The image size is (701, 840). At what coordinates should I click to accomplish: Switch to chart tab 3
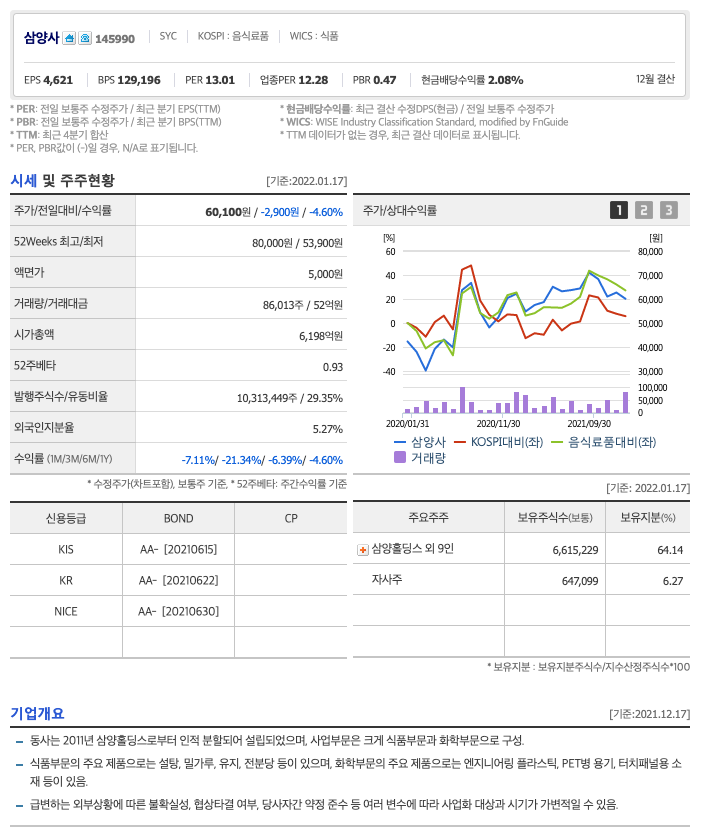pos(668,210)
